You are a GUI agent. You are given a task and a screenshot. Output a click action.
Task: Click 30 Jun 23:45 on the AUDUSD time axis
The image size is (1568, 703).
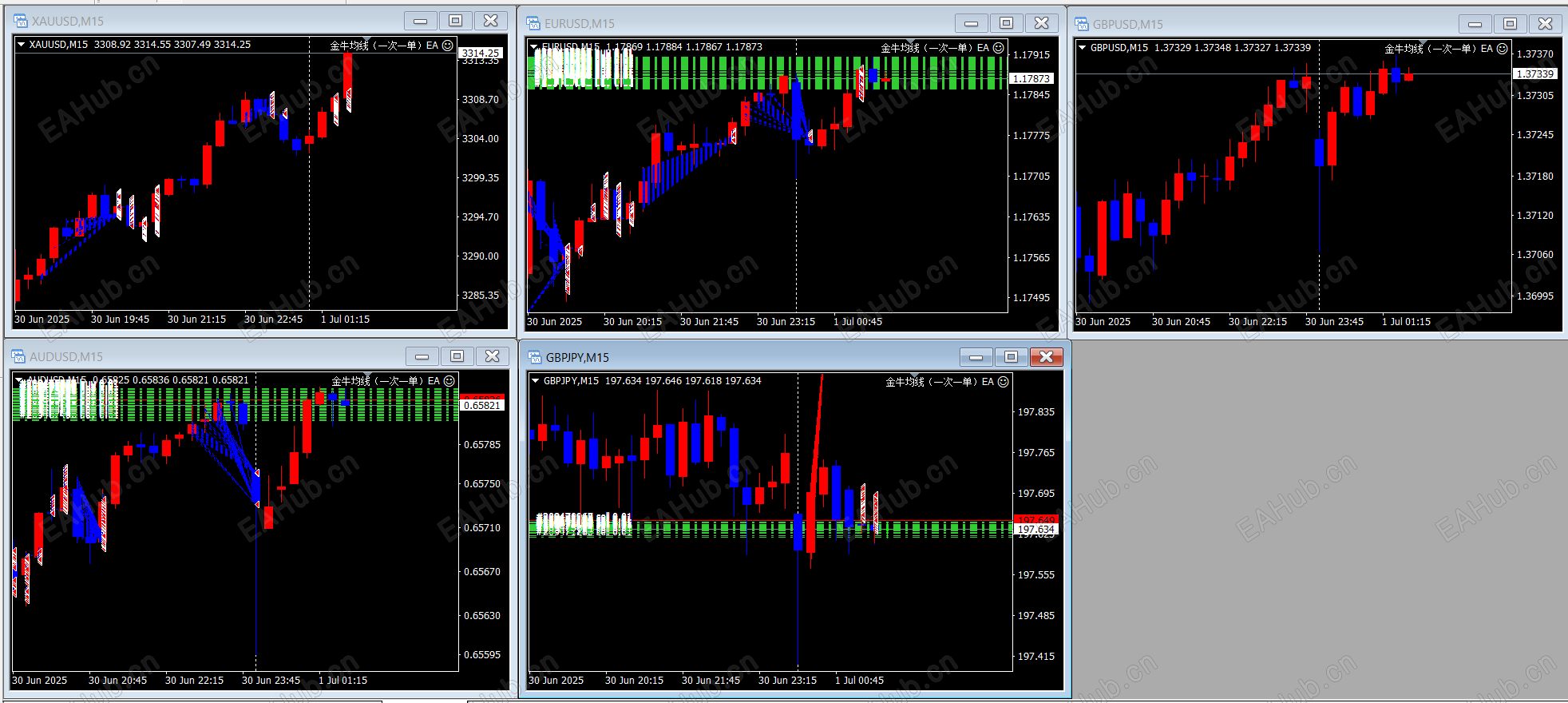tap(271, 680)
